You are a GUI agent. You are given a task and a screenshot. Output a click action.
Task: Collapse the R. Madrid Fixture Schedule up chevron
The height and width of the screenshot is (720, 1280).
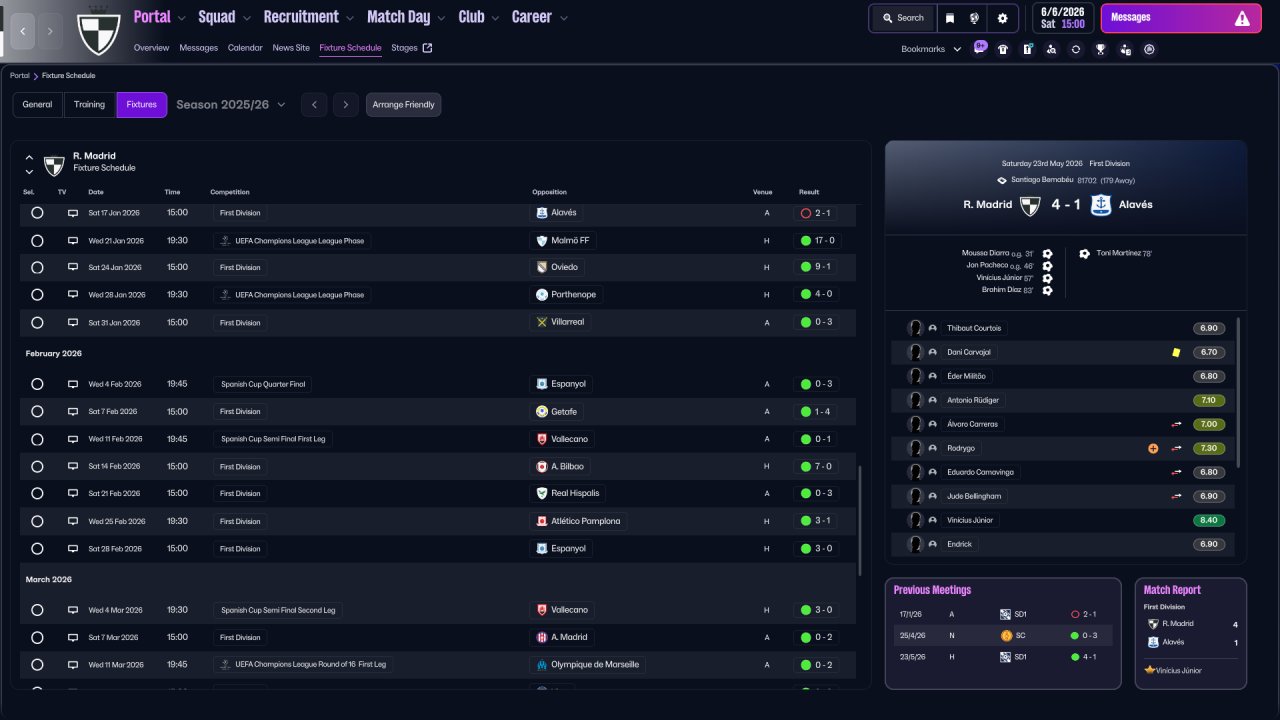tap(29, 157)
